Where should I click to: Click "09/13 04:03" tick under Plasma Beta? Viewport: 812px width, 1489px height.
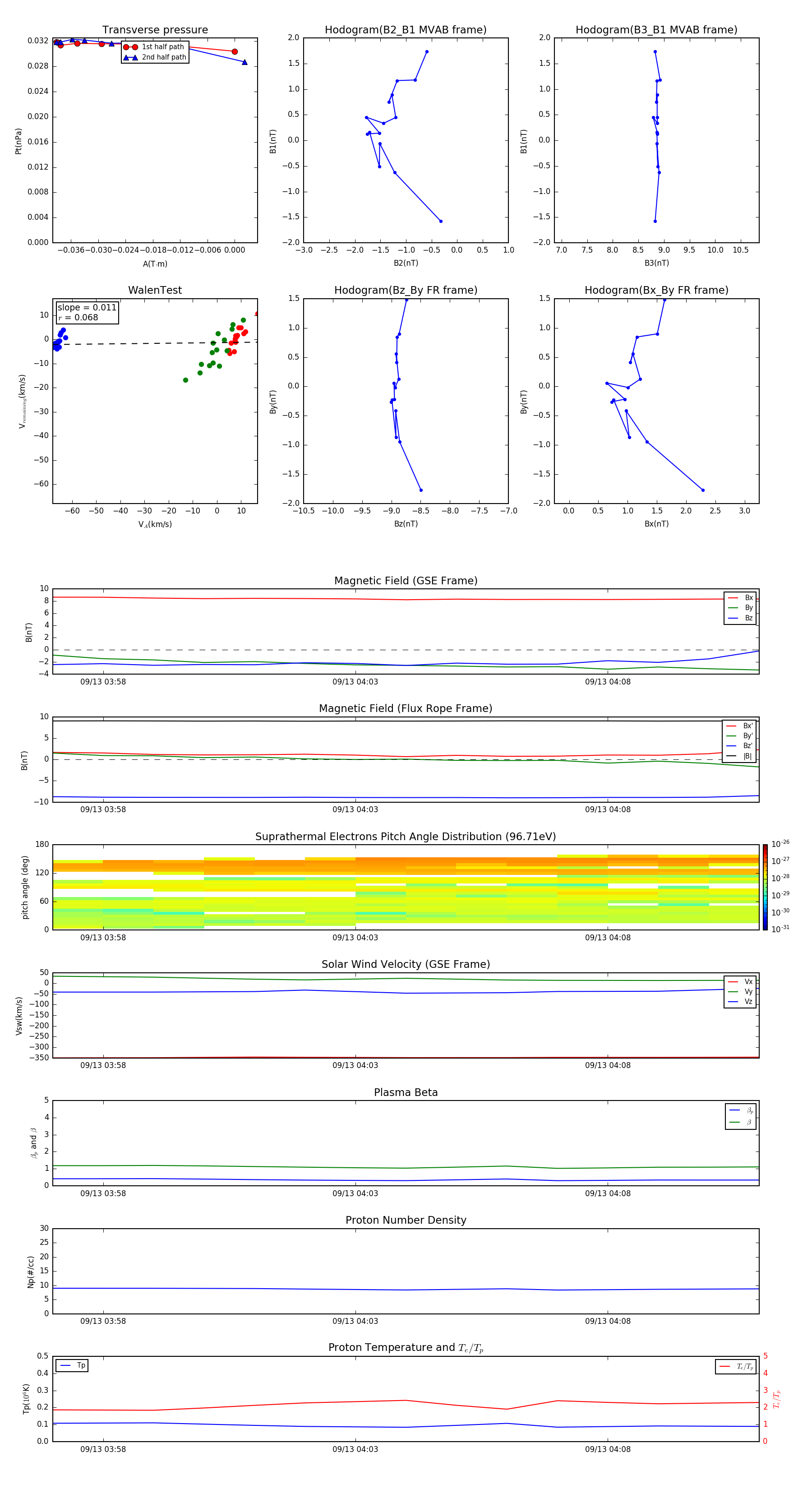[x=355, y=1193]
